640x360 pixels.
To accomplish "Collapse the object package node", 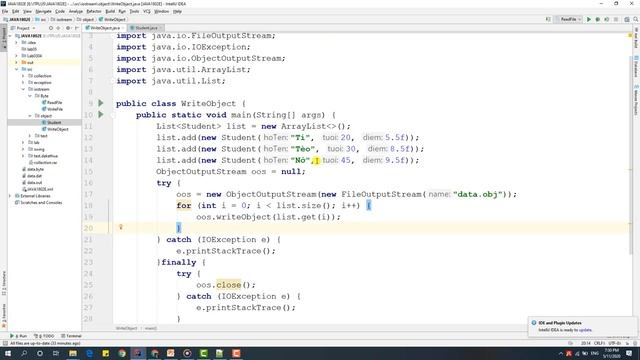I will [30, 116].
